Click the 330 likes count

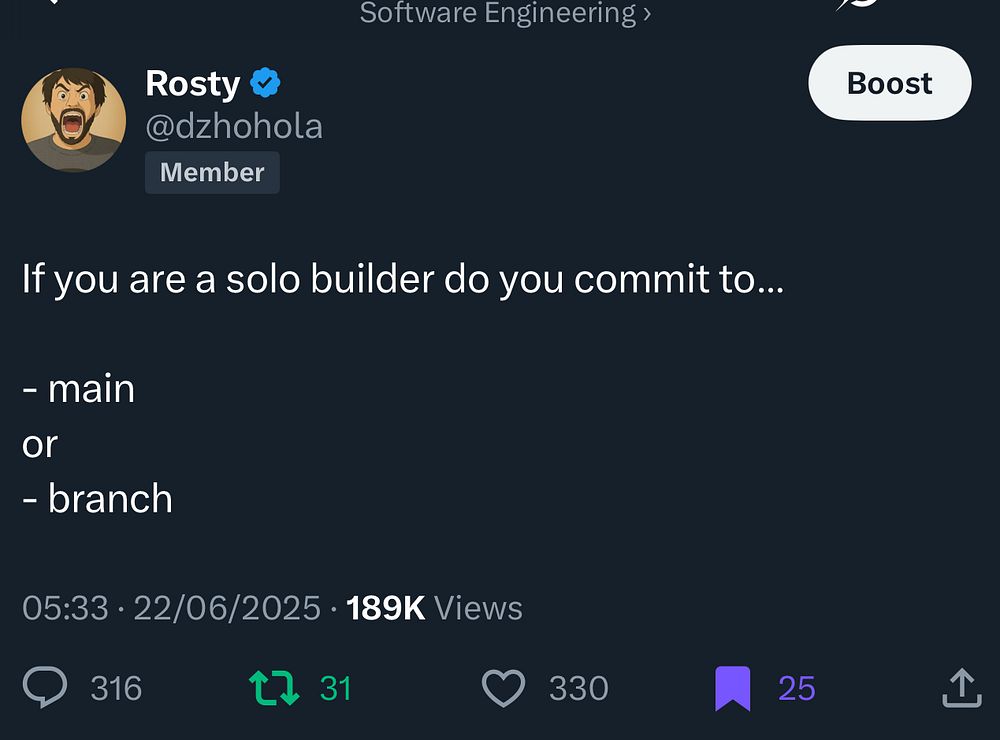point(578,688)
